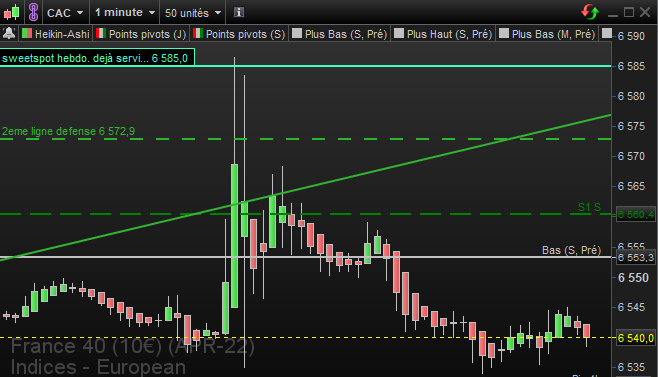Click the 6 553,3 price tag
The height and width of the screenshot is (377, 658).
tap(635, 257)
